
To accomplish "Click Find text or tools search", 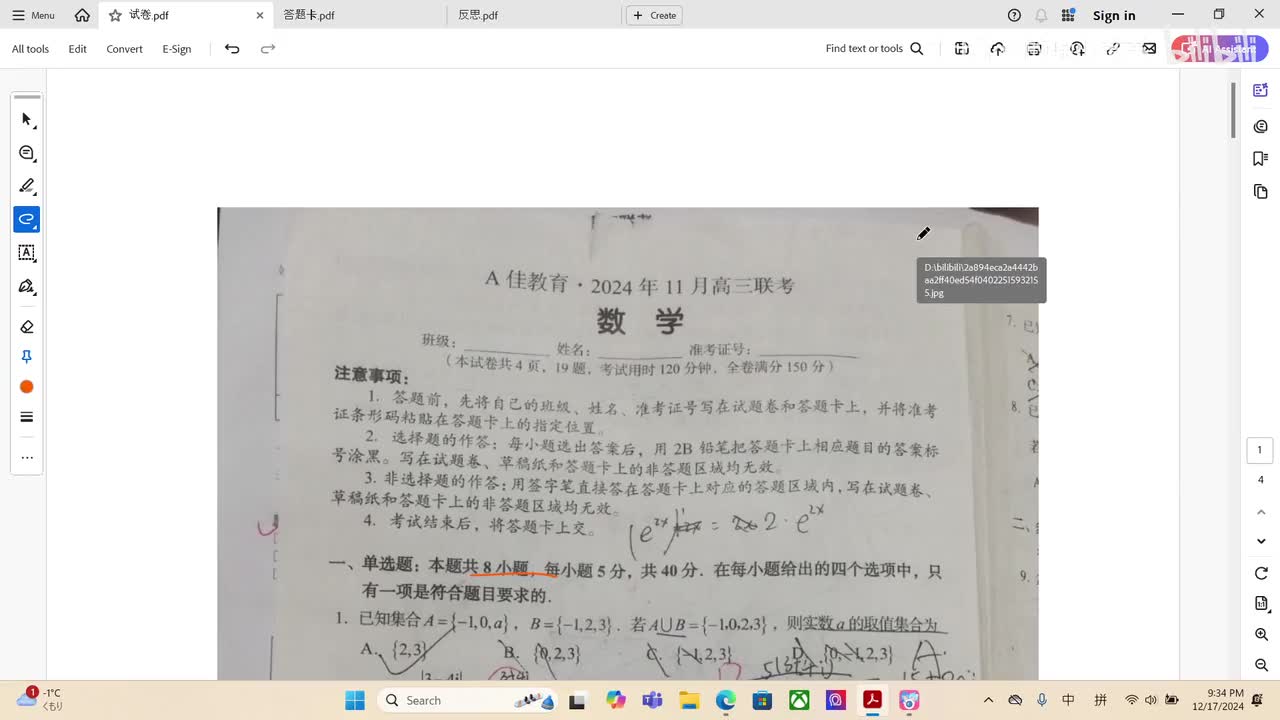I will coord(875,49).
